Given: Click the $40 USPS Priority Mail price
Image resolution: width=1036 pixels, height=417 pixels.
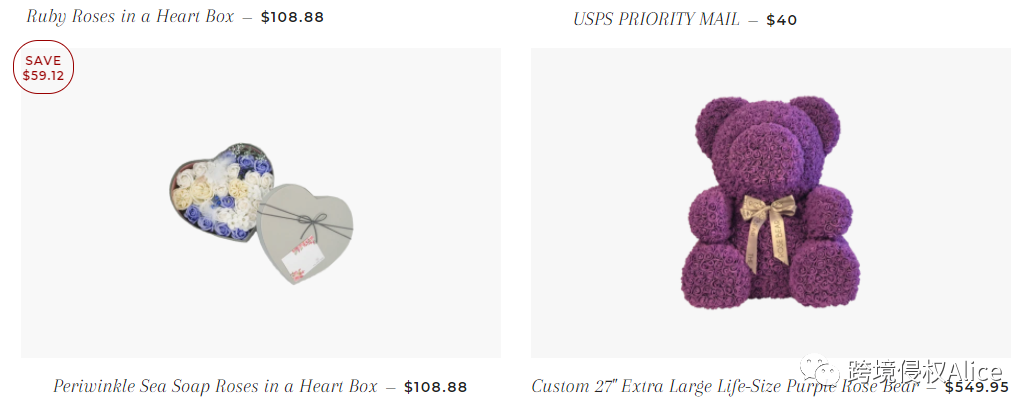Looking at the screenshot, I should pyautogui.click(x=782, y=20).
